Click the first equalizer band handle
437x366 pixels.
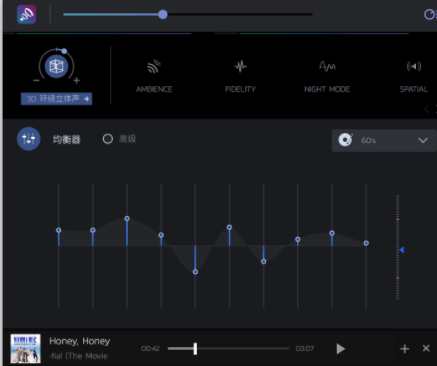(59, 230)
